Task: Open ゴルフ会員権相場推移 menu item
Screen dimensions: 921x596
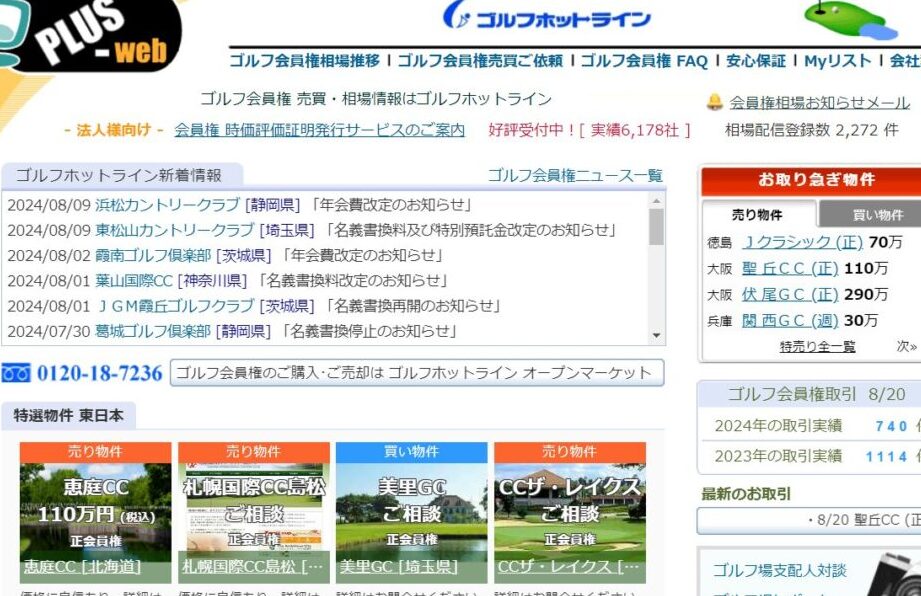Action: (305, 61)
